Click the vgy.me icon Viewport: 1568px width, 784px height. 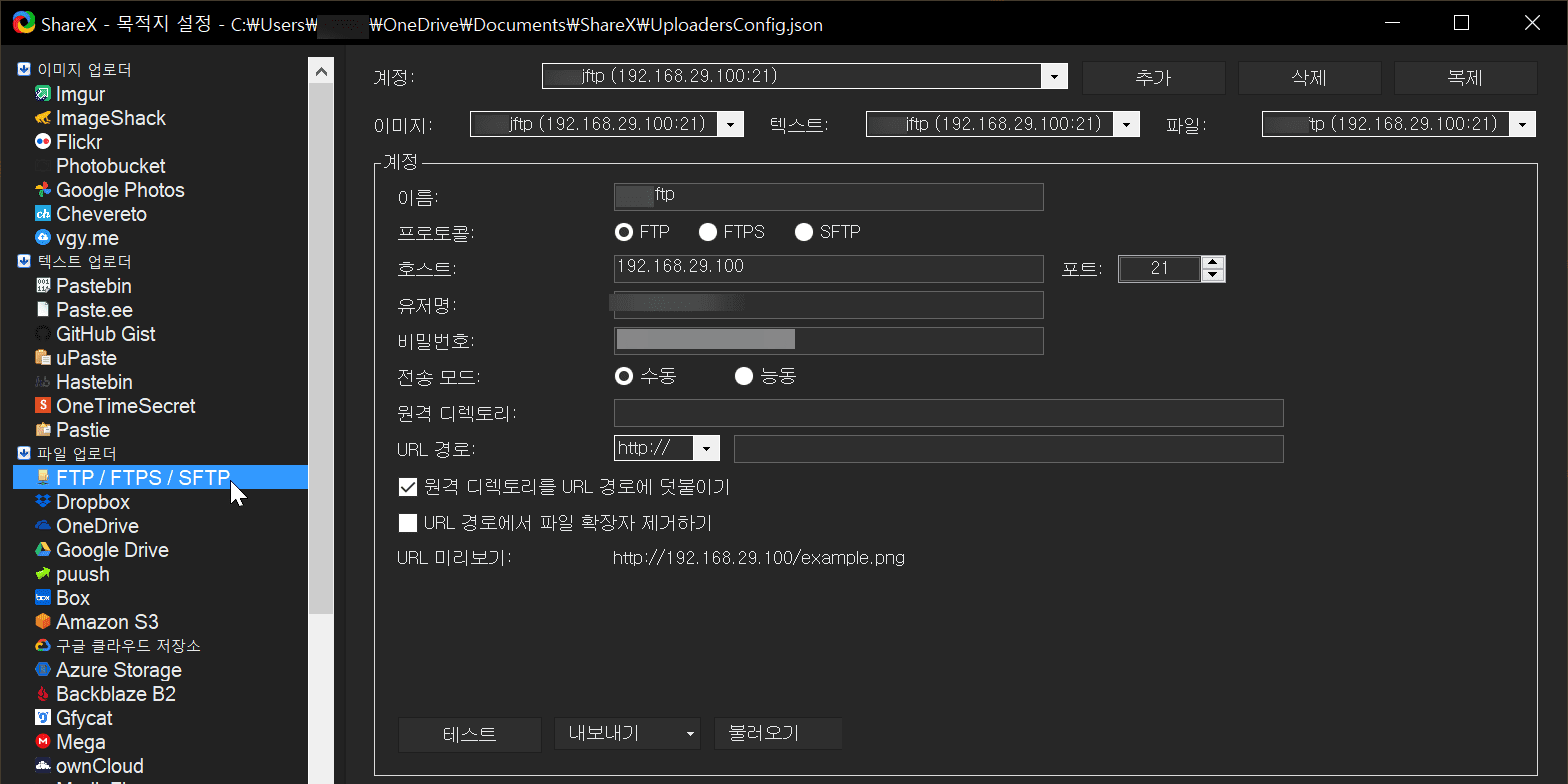point(43,238)
